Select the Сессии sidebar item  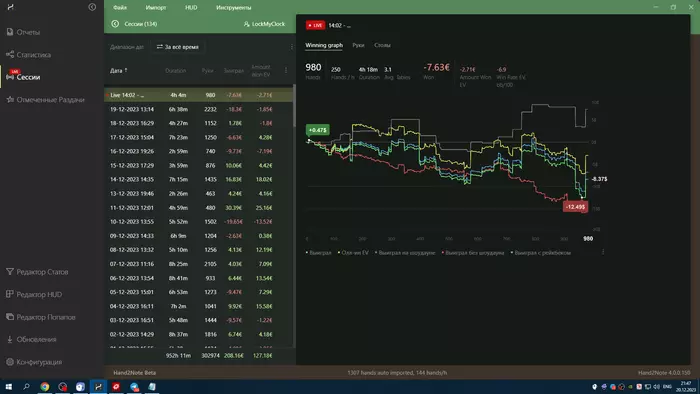pos(23,77)
